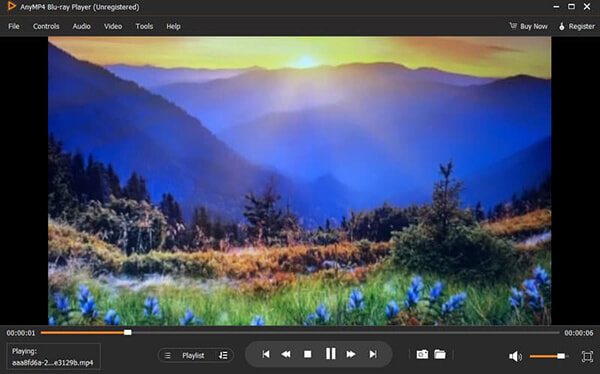Open the Video menu

(x=113, y=26)
